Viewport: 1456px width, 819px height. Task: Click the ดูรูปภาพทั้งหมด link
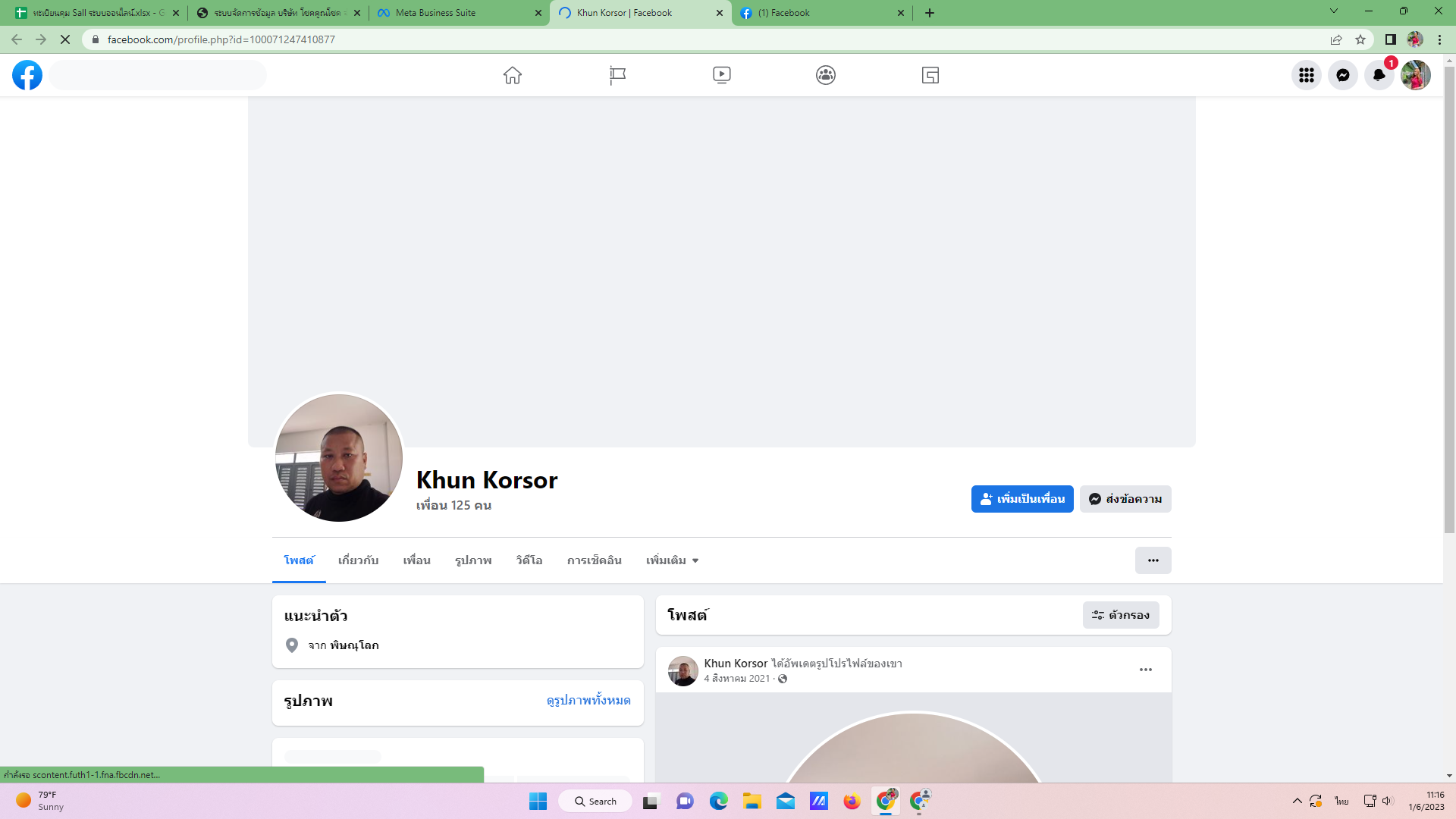click(x=588, y=700)
